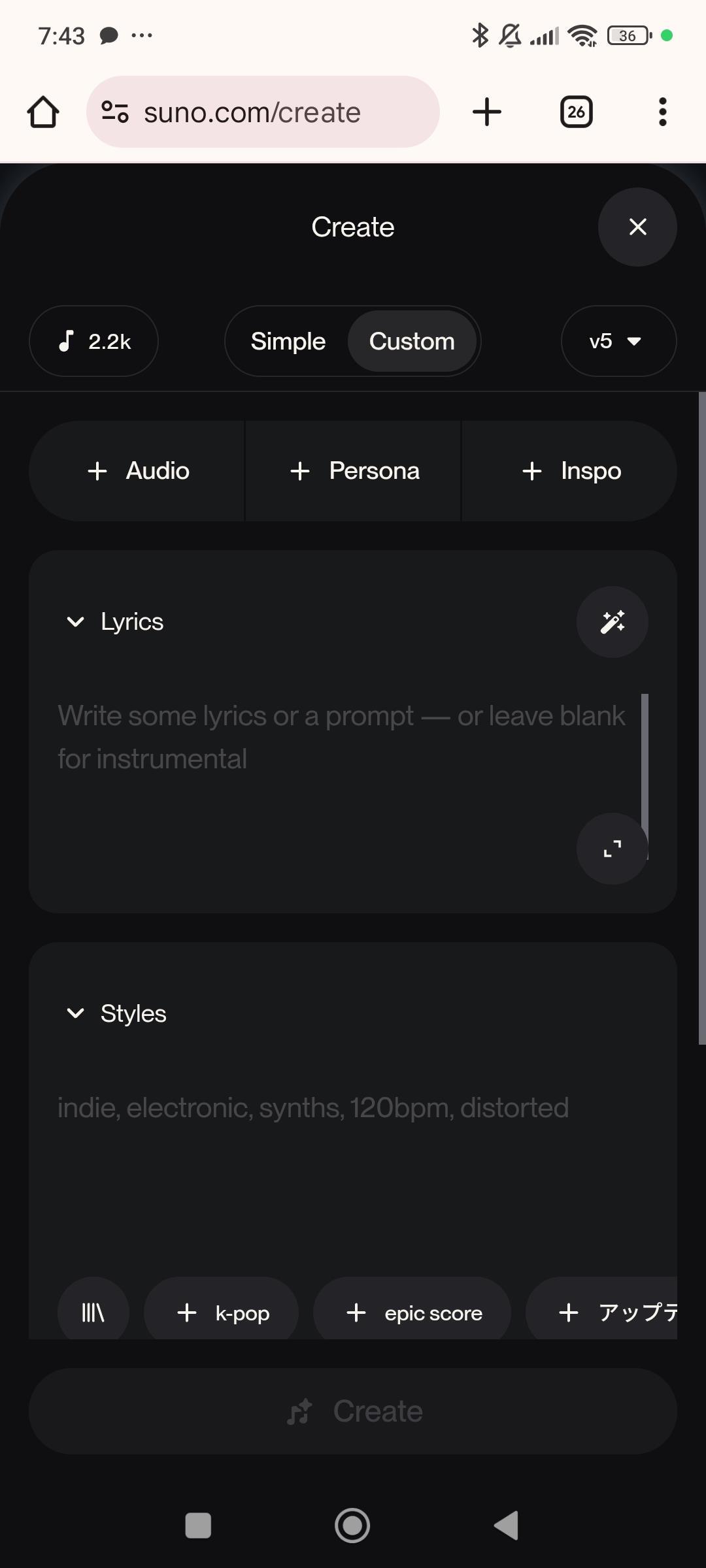This screenshot has width=706, height=1568.
Task: Add Audio to the song
Action: point(138,471)
